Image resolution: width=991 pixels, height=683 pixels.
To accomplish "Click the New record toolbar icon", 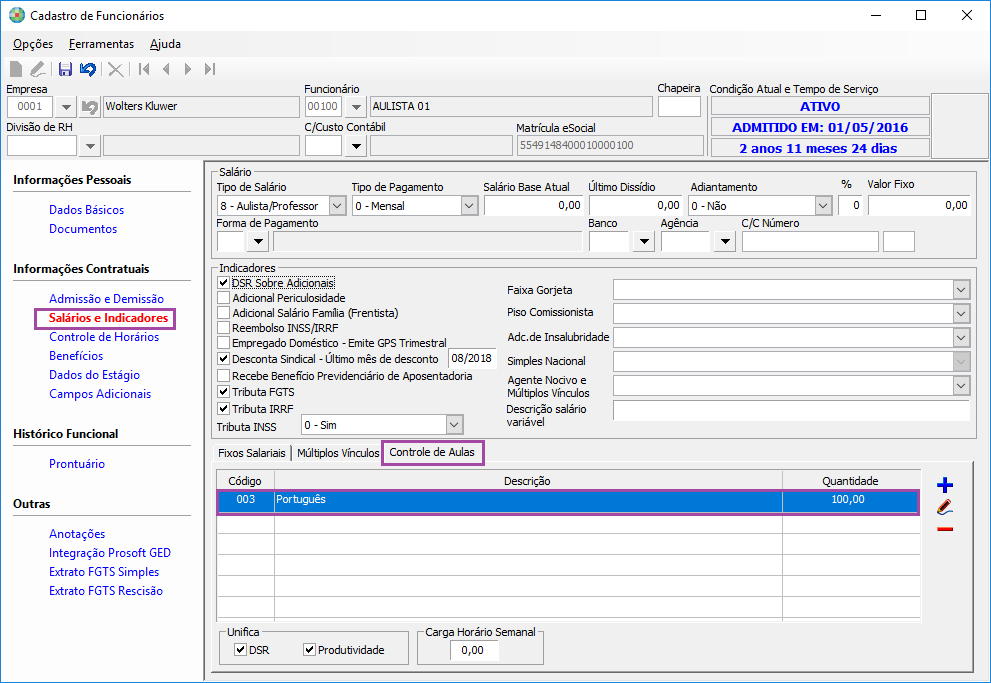I will click(16, 69).
